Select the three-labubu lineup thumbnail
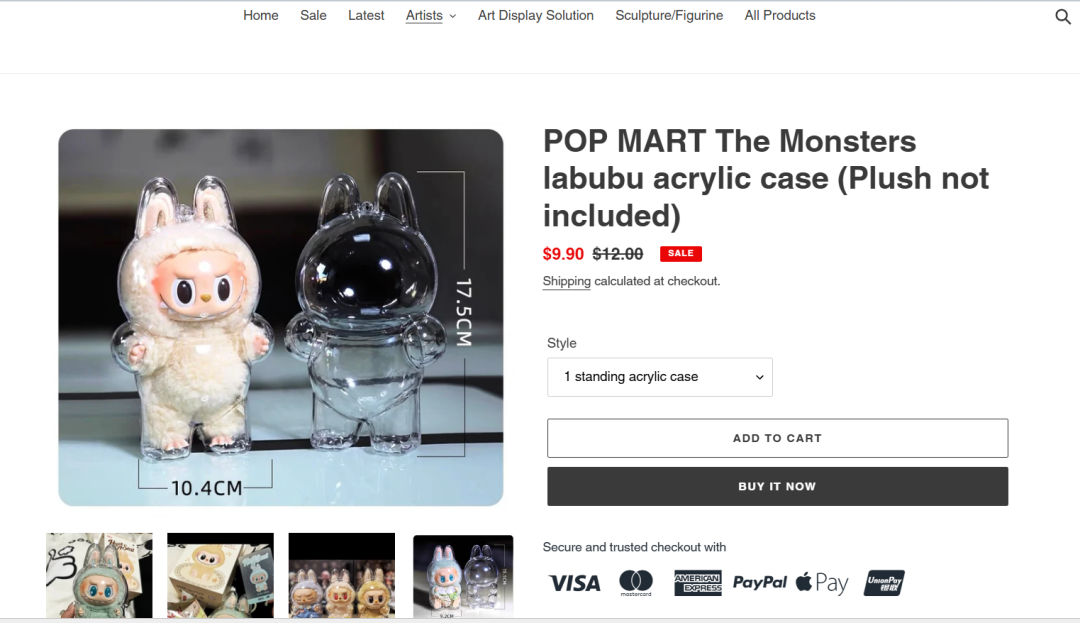The image size is (1080, 623). pos(342,576)
